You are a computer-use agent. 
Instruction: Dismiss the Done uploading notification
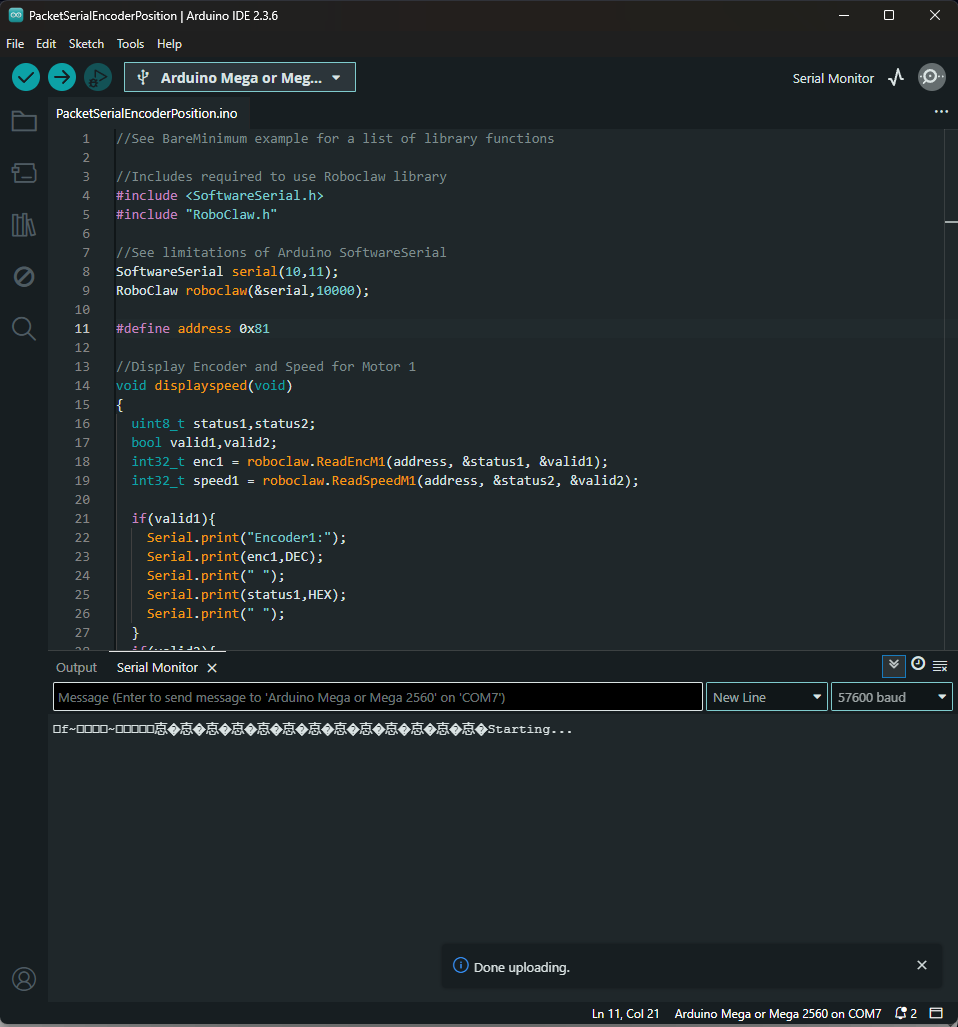[x=921, y=965]
